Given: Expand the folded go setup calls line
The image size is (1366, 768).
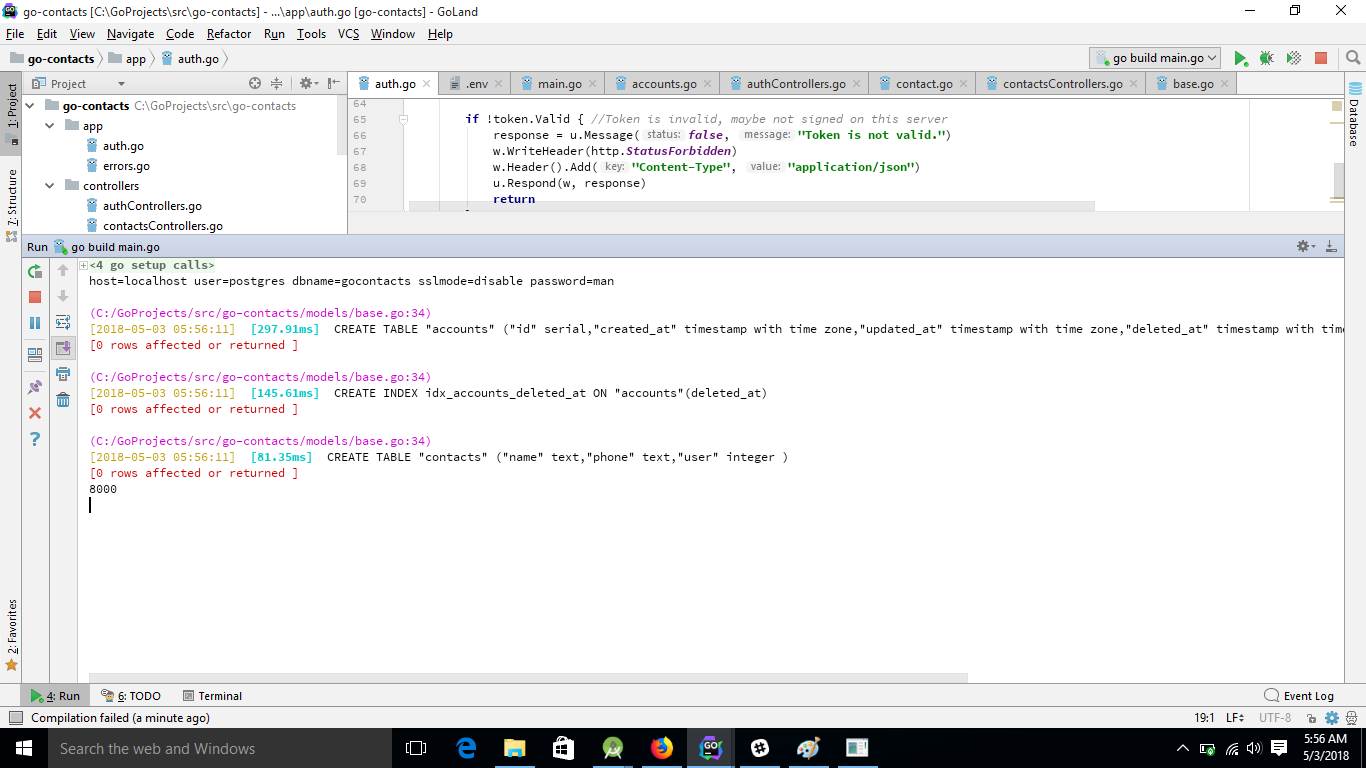Looking at the screenshot, I should (x=83, y=265).
